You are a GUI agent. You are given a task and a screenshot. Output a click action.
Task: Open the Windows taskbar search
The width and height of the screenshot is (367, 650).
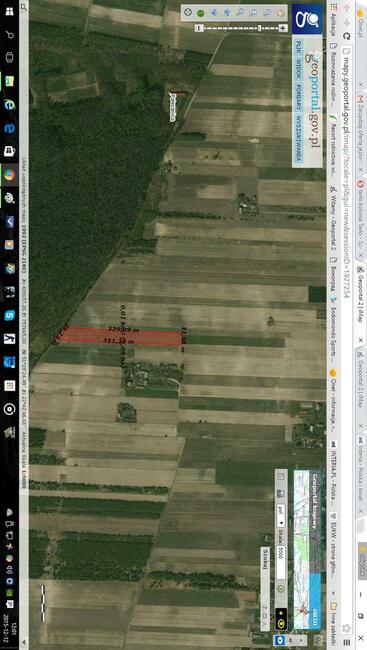9,35
